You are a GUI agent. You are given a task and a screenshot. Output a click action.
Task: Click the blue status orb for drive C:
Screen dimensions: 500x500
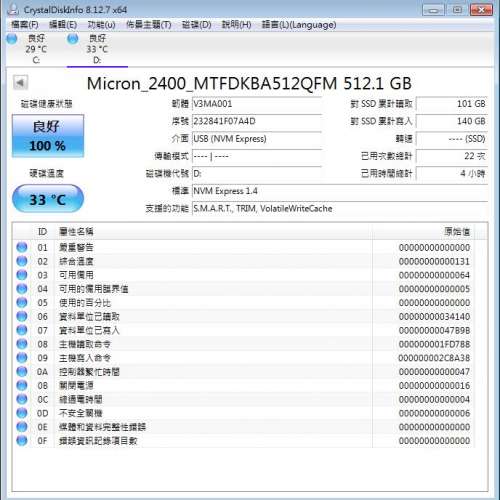[12, 39]
